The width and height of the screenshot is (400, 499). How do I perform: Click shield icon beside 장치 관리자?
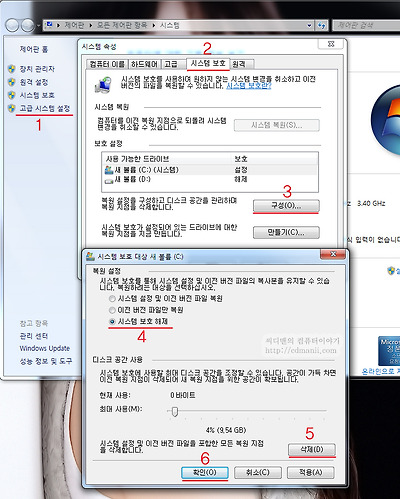pos(12,69)
